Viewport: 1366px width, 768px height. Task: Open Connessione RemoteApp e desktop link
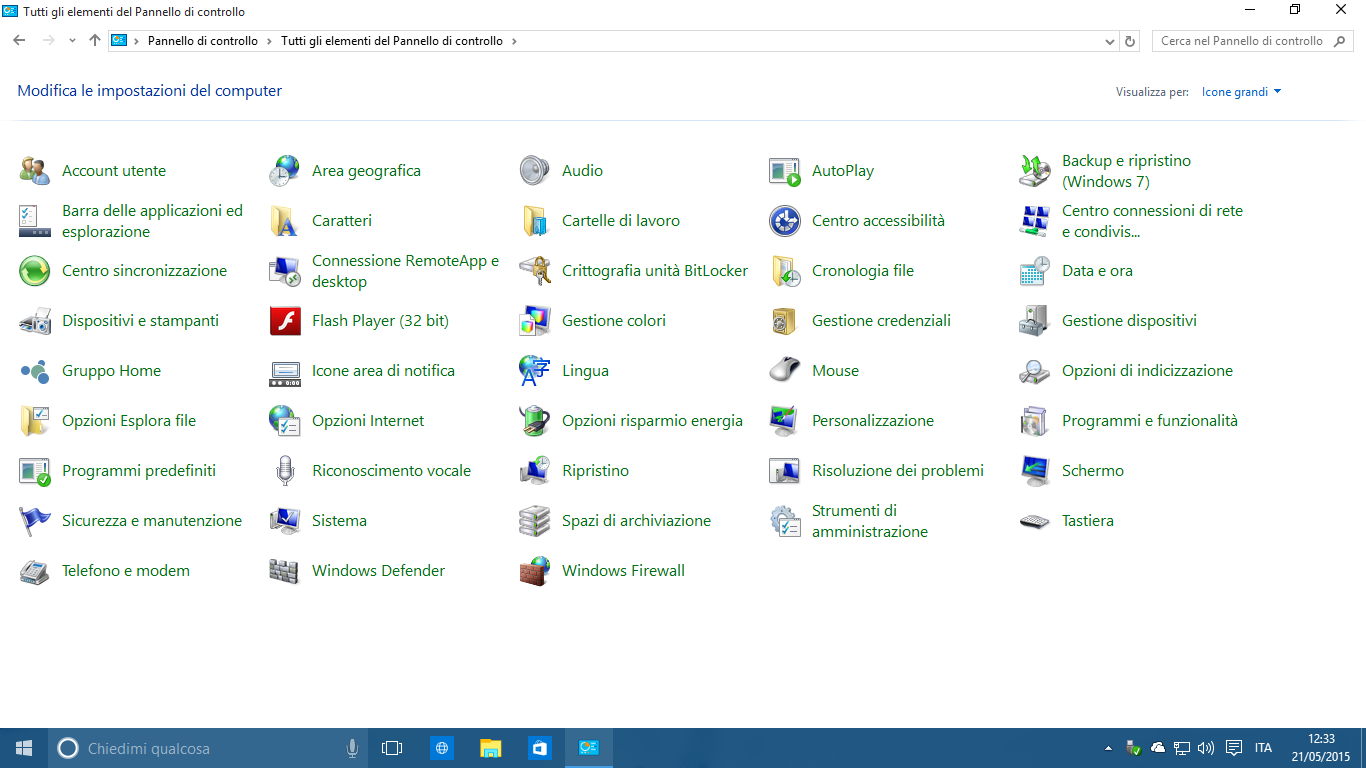[405, 271]
